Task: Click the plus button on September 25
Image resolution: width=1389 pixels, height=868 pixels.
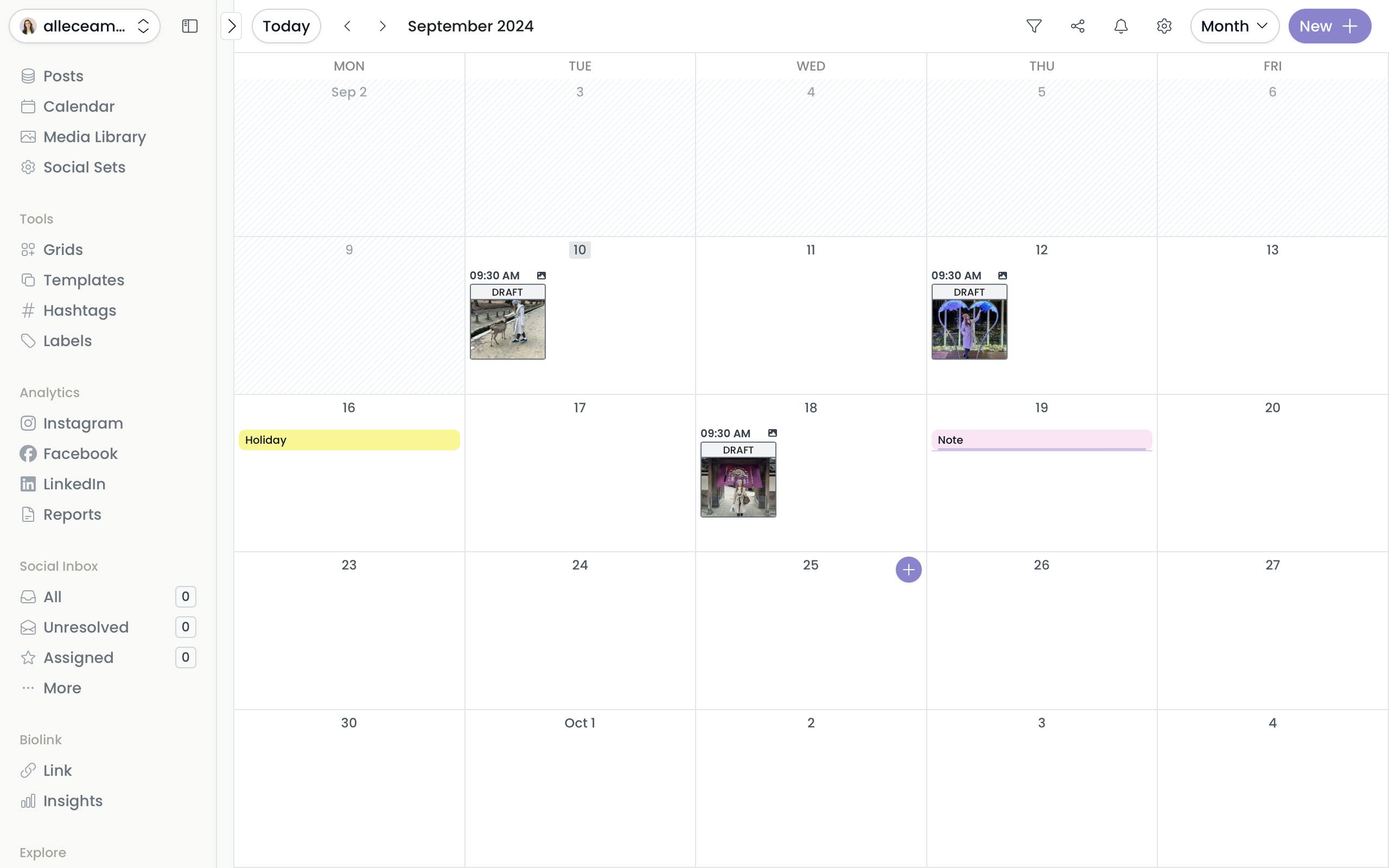Action: pos(908,570)
